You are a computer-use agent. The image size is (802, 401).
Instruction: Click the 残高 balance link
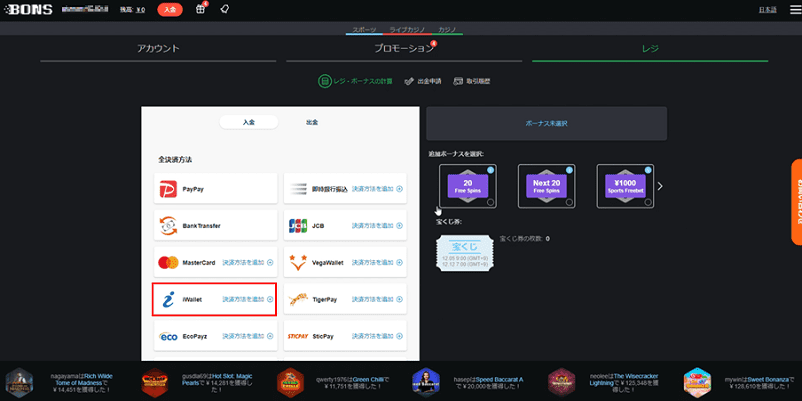(132, 10)
